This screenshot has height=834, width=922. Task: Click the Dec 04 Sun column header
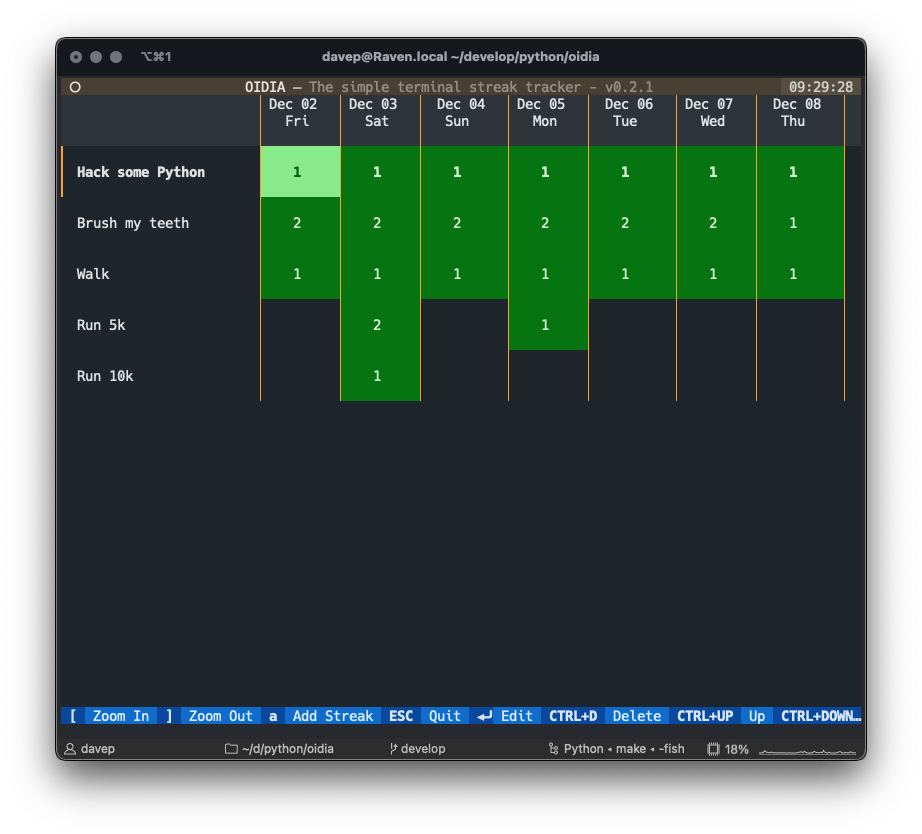(460, 112)
